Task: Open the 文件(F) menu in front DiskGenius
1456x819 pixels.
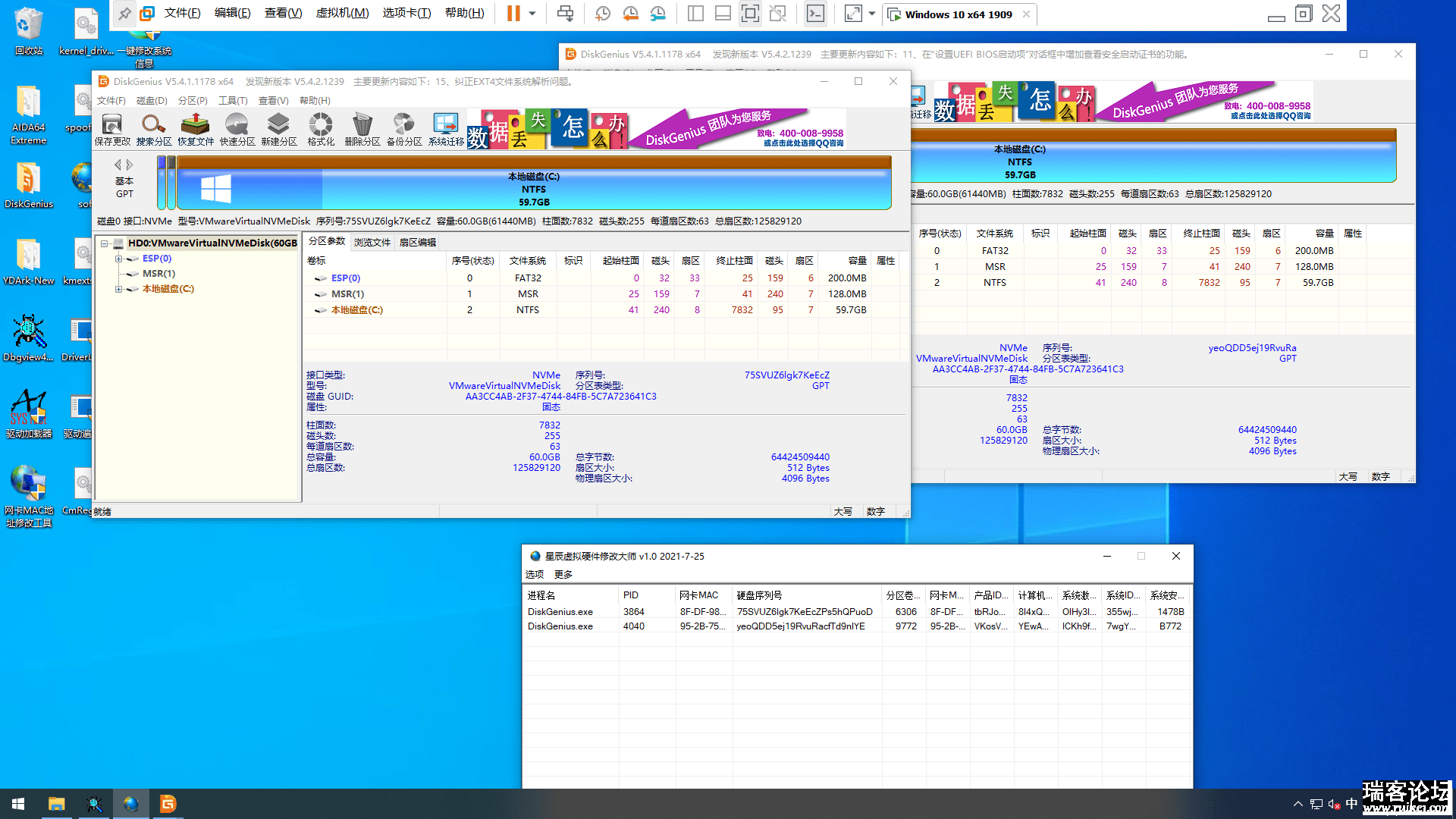Action: pyautogui.click(x=111, y=100)
